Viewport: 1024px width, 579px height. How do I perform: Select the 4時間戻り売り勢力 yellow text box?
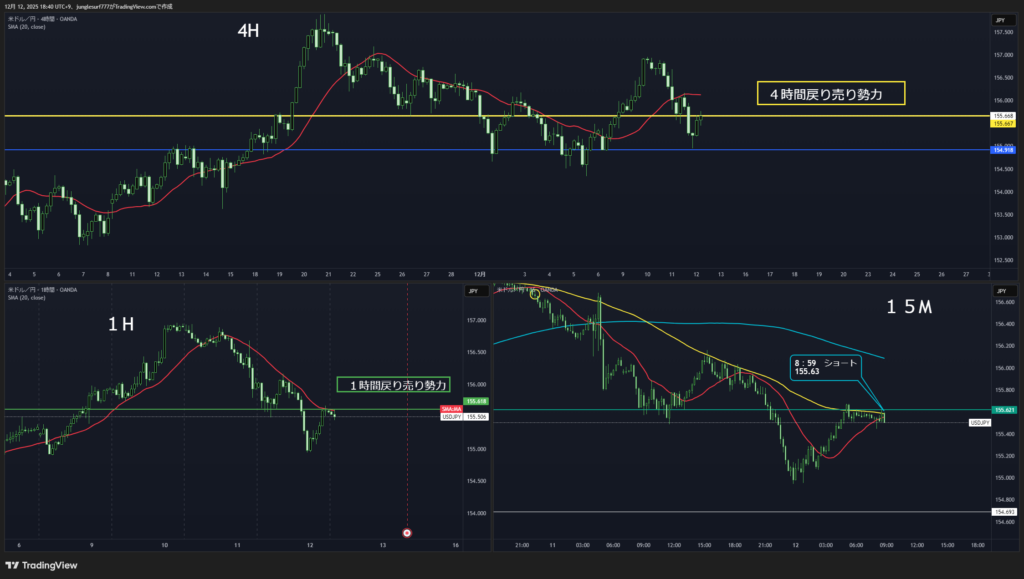pos(830,94)
